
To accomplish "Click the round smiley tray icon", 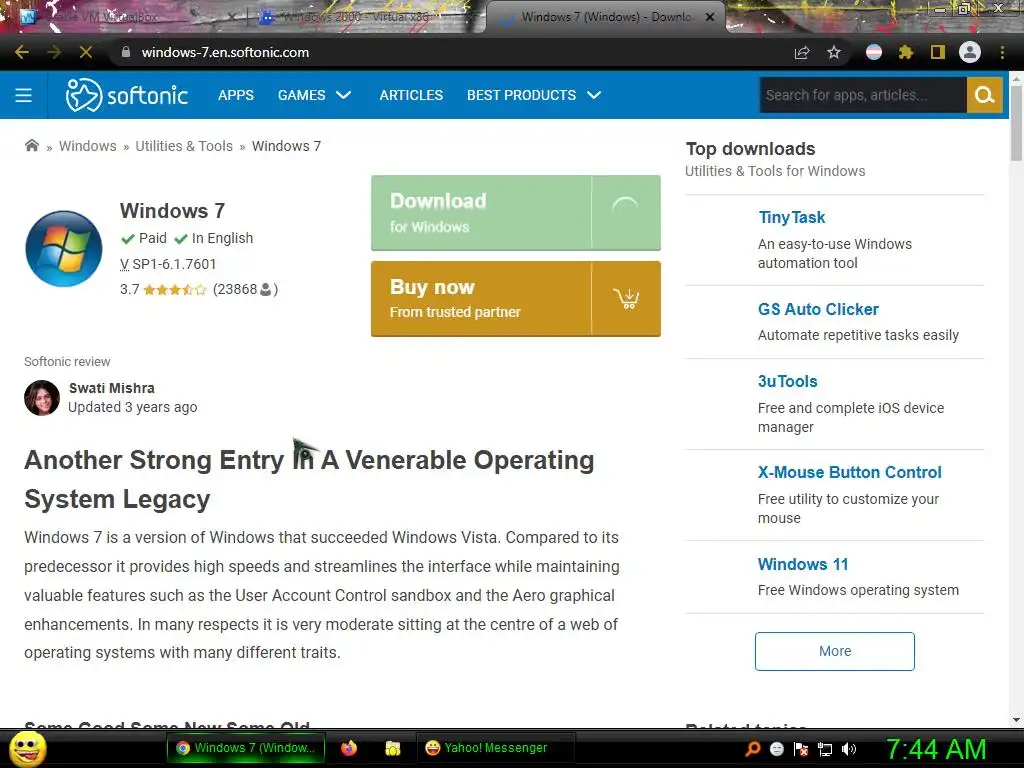I will click(x=777, y=749).
